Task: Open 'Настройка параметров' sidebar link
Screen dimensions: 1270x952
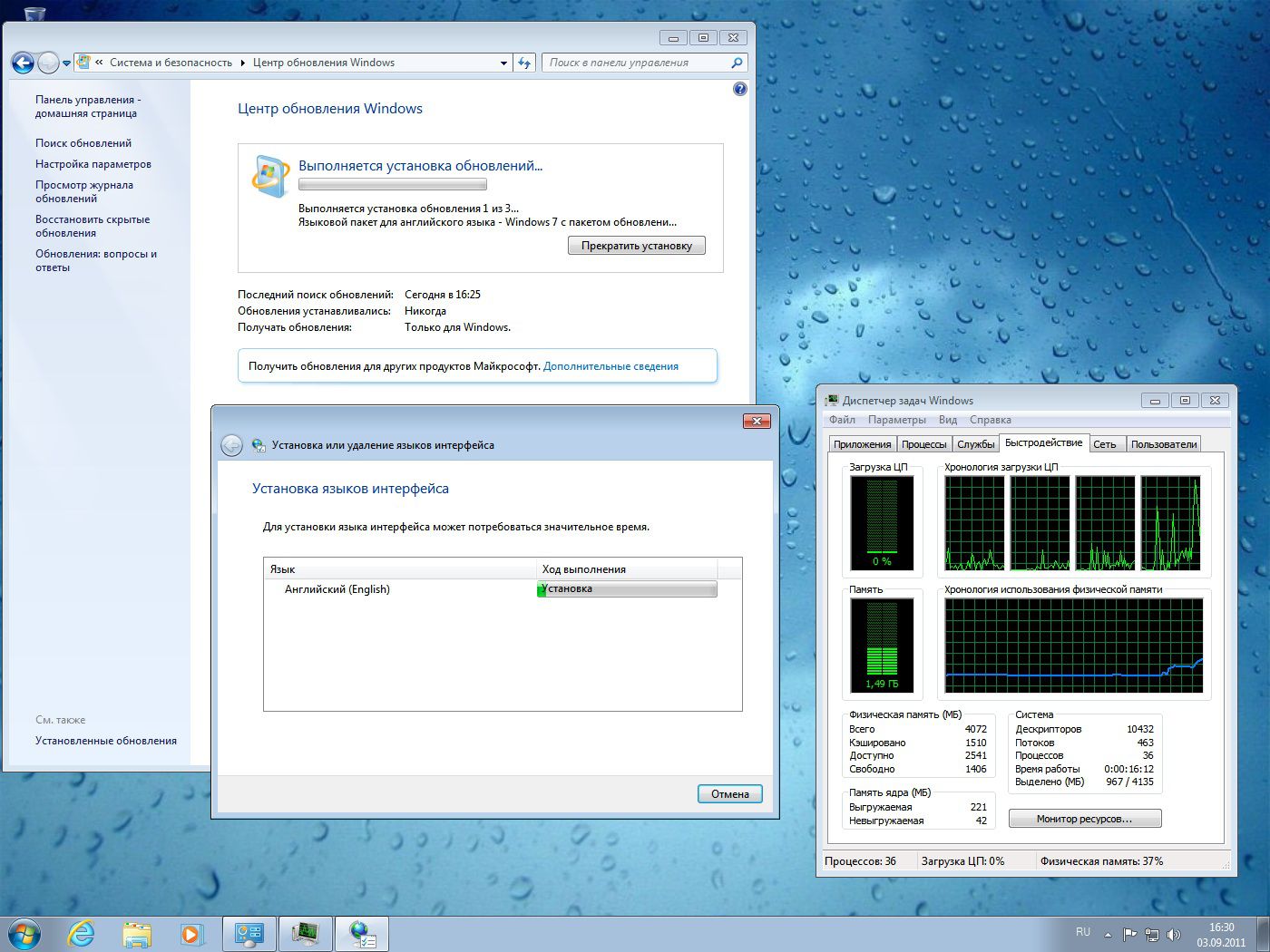Action: pos(93,164)
